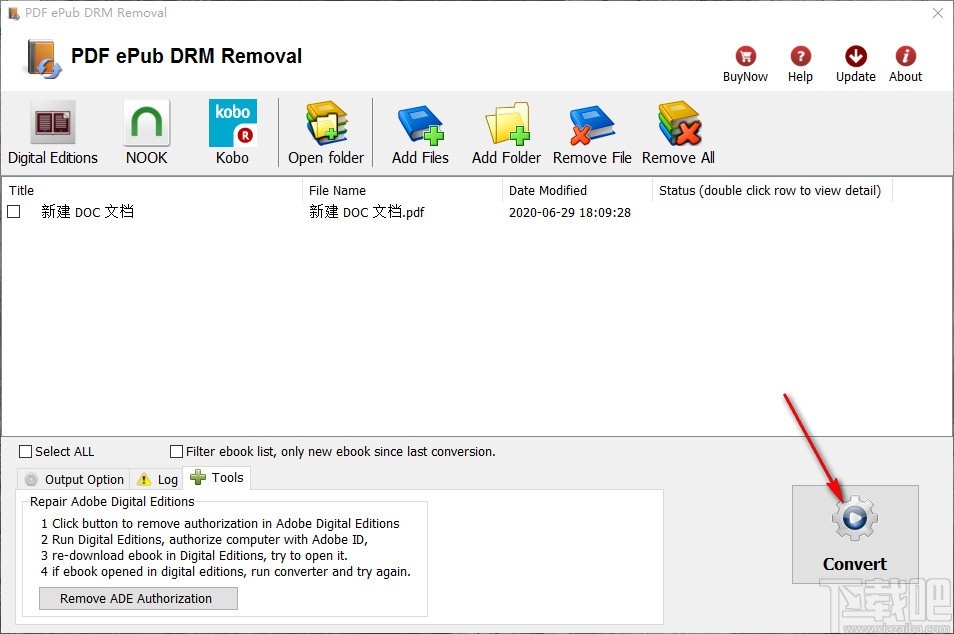Choose the Kobo library icon
The image size is (954, 634).
(232, 133)
